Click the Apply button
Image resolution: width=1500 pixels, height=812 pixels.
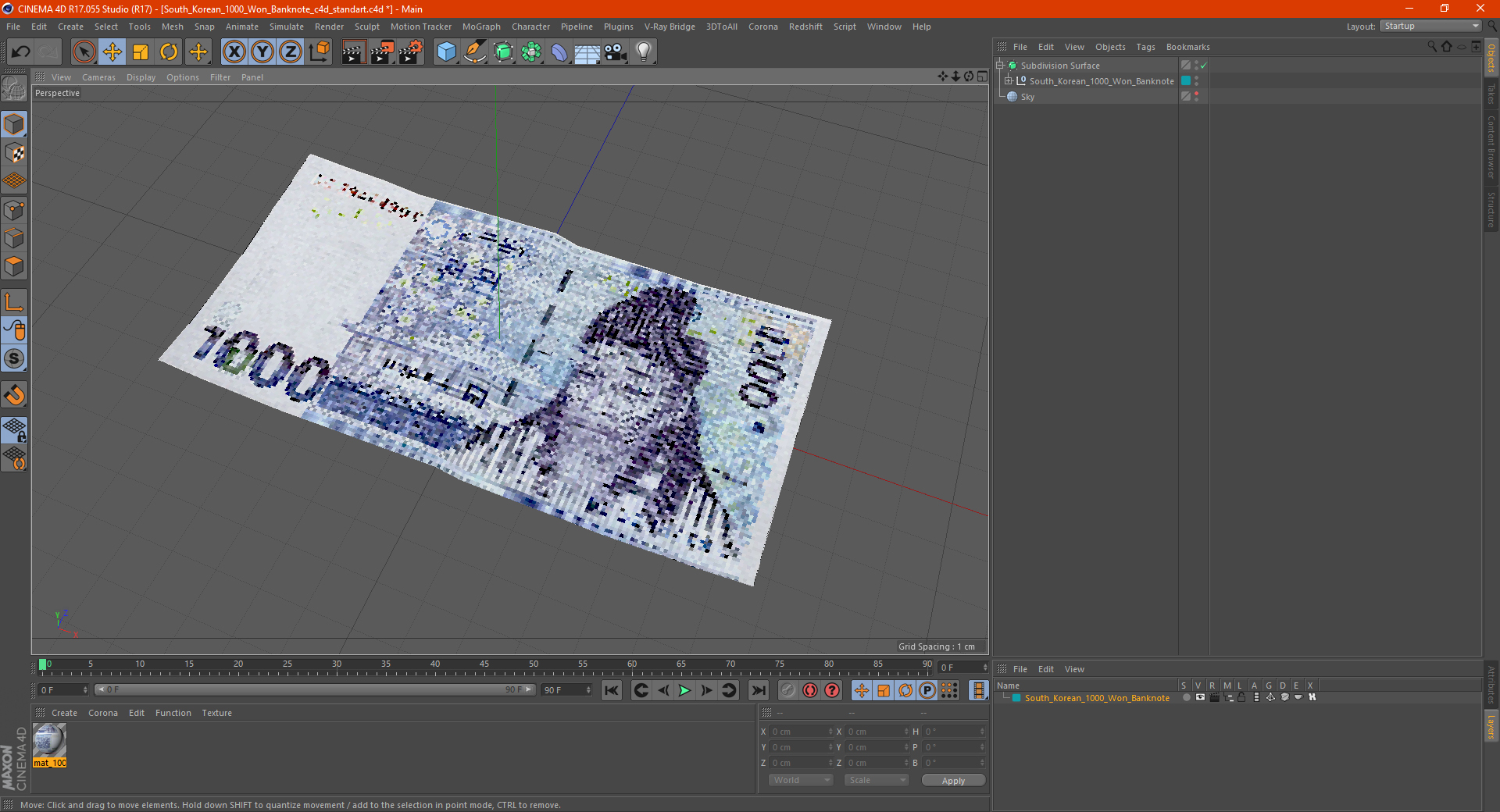pos(953,781)
